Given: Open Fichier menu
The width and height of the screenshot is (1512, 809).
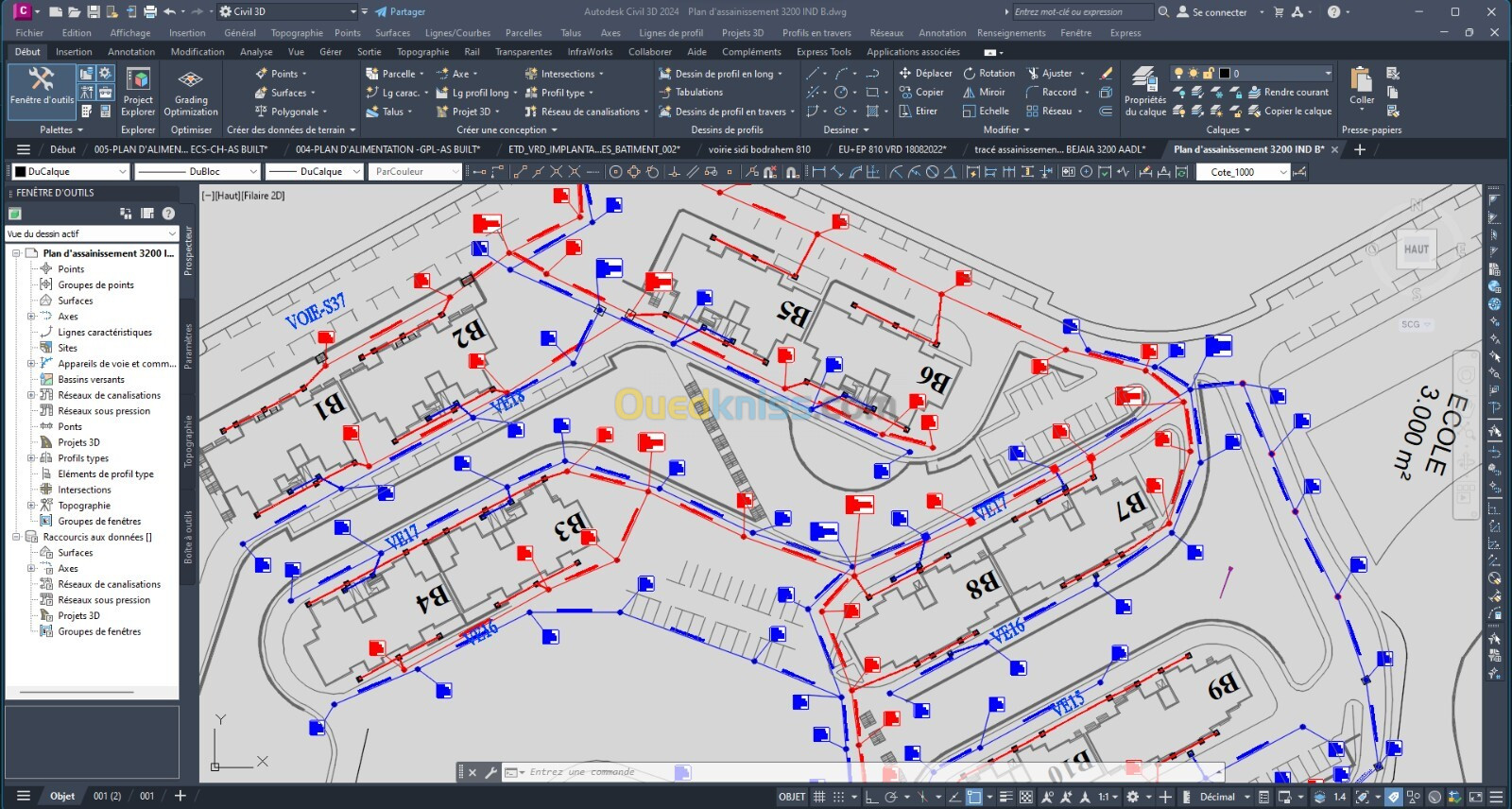Looking at the screenshot, I should [29, 32].
